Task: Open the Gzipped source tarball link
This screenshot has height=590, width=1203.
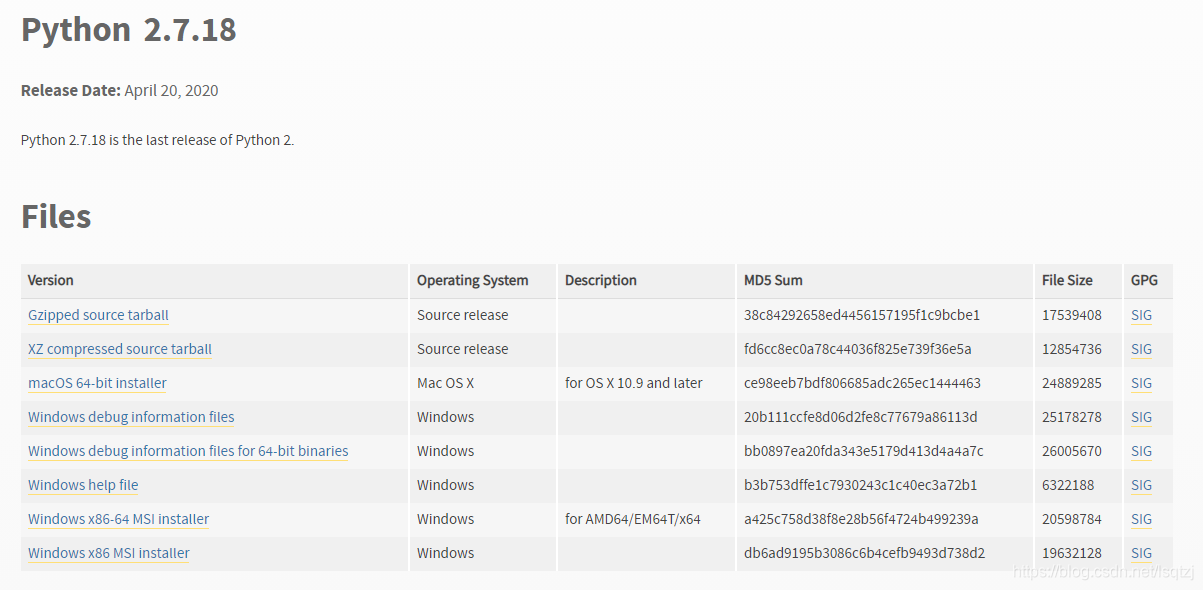Action: click(98, 315)
